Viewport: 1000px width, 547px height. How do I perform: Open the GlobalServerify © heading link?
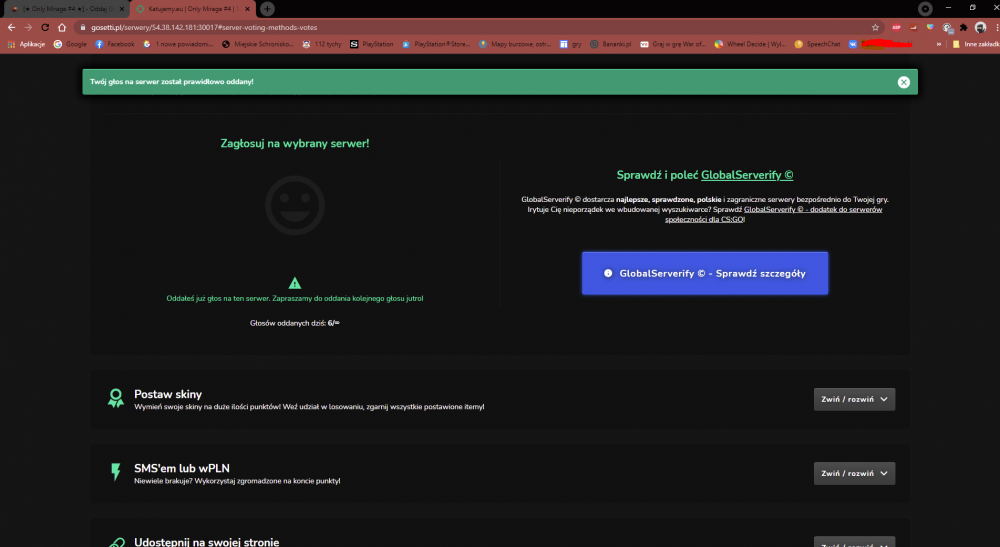[x=747, y=175]
